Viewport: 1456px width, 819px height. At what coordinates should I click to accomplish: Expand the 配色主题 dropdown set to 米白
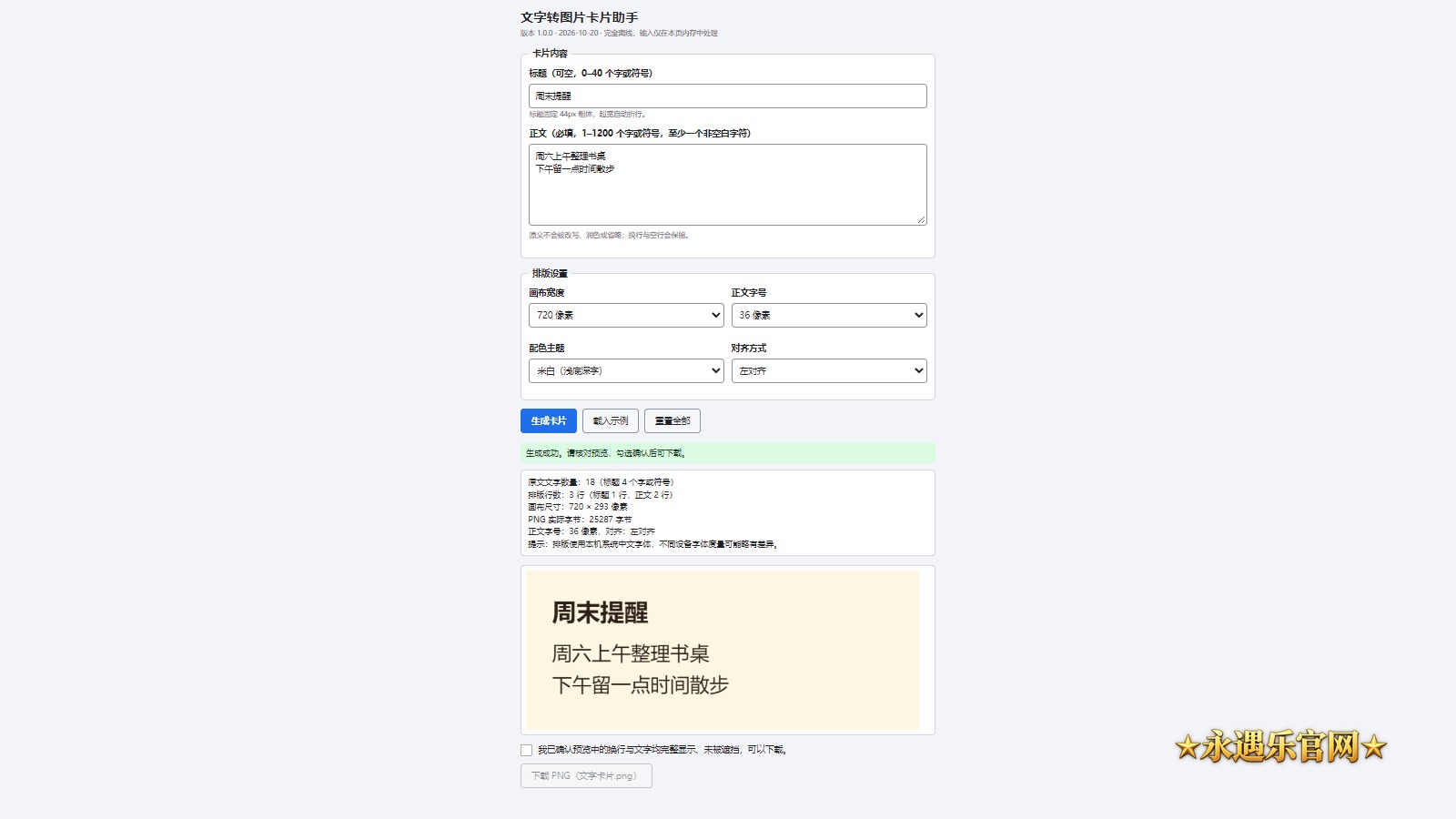(626, 370)
